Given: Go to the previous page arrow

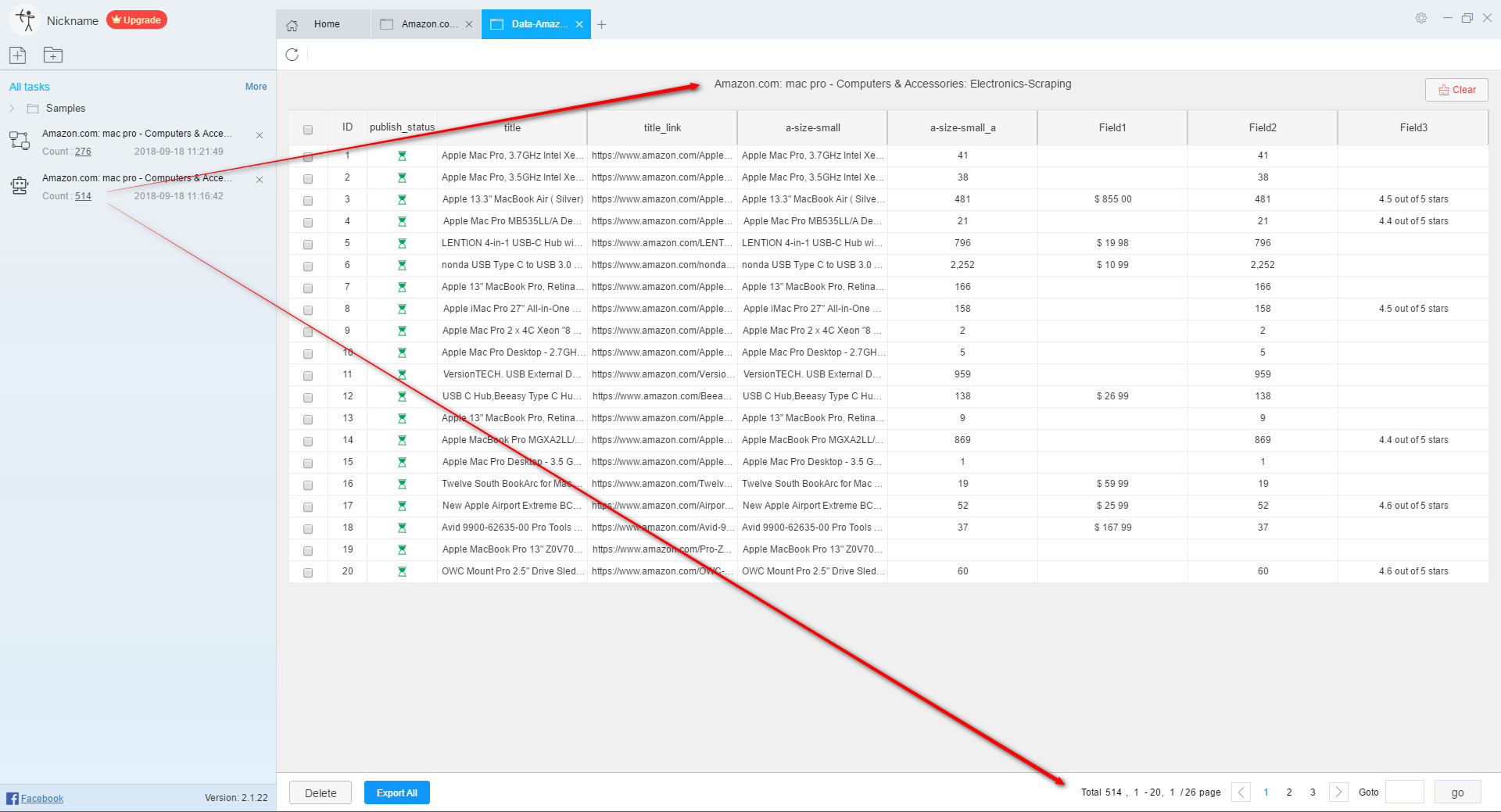Looking at the screenshot, I should (x=1241, y=792).
